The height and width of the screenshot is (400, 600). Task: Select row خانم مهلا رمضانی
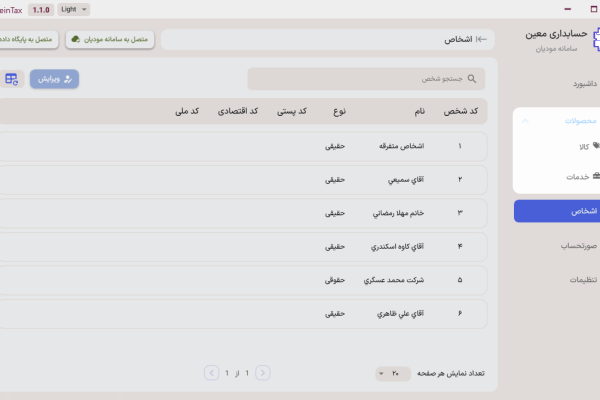(x=243, y=213)
